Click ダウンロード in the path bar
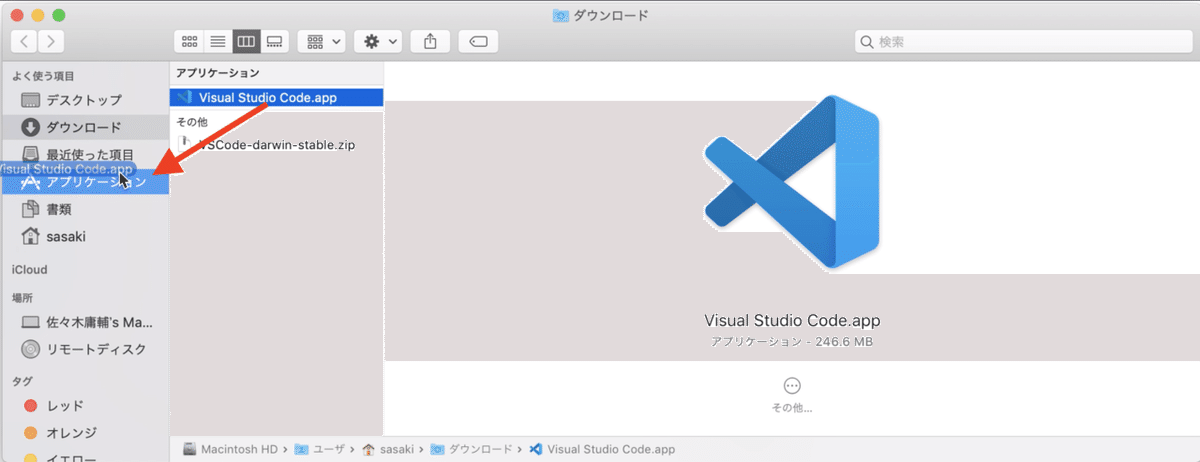Screen dimensions: 1200x462 coord(471,450)
